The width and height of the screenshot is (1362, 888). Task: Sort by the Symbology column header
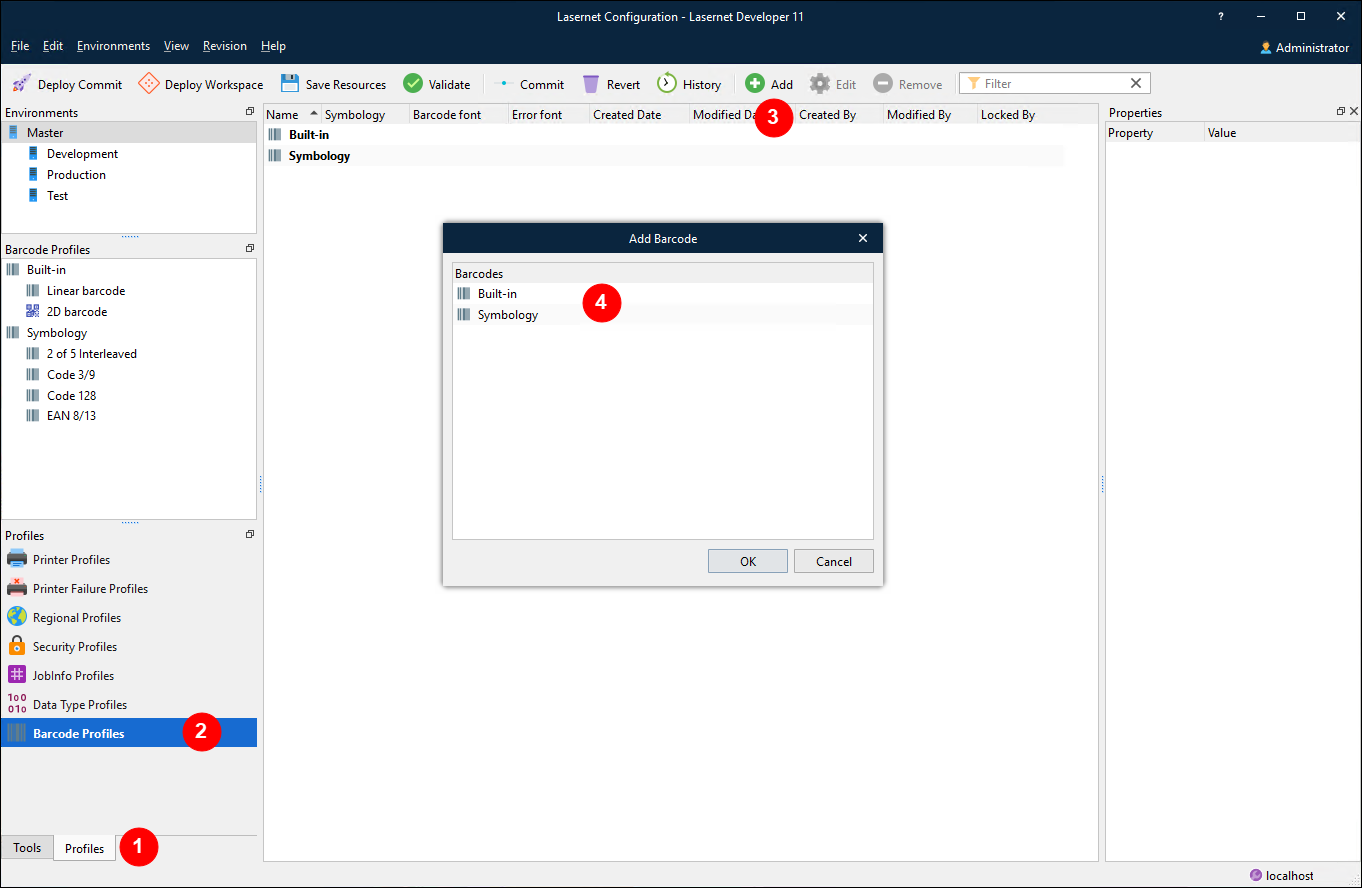[x=365, y=114]
